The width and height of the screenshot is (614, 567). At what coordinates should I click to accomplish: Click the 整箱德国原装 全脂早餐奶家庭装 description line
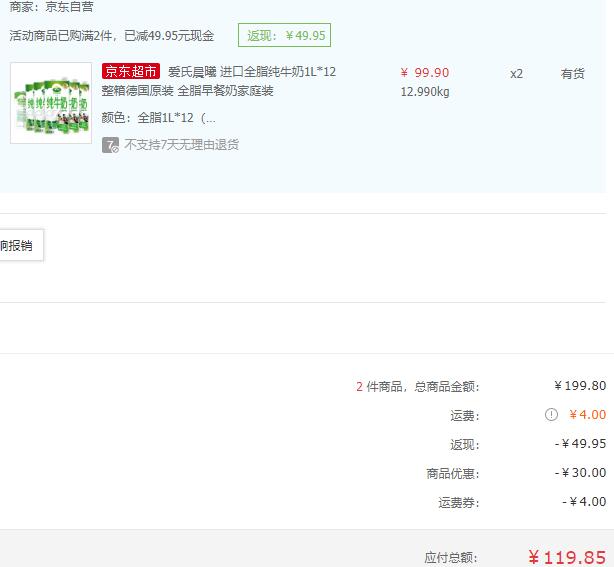pyautogui.click(x=188, y=91)
